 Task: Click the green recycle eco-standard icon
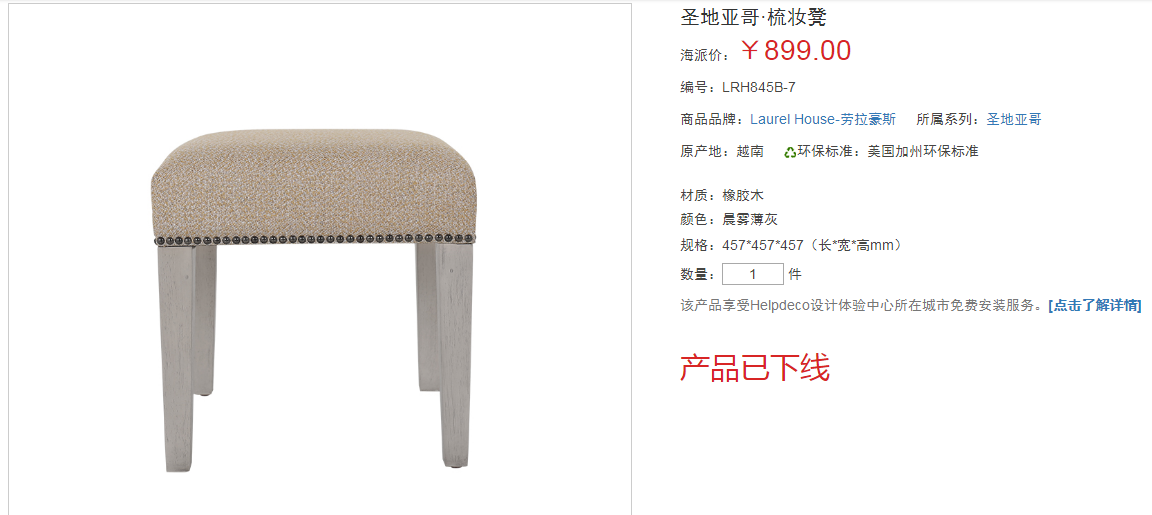(x=790, y=152)
